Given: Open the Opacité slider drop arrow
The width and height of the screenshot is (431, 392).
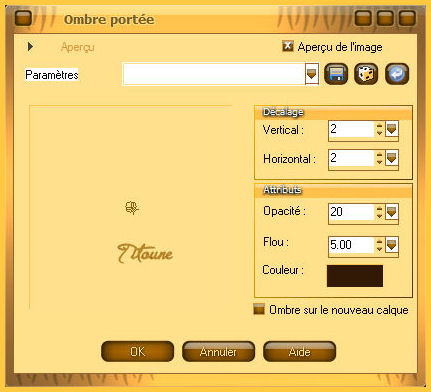Looking at the screenshot, I should pos(392,212).
